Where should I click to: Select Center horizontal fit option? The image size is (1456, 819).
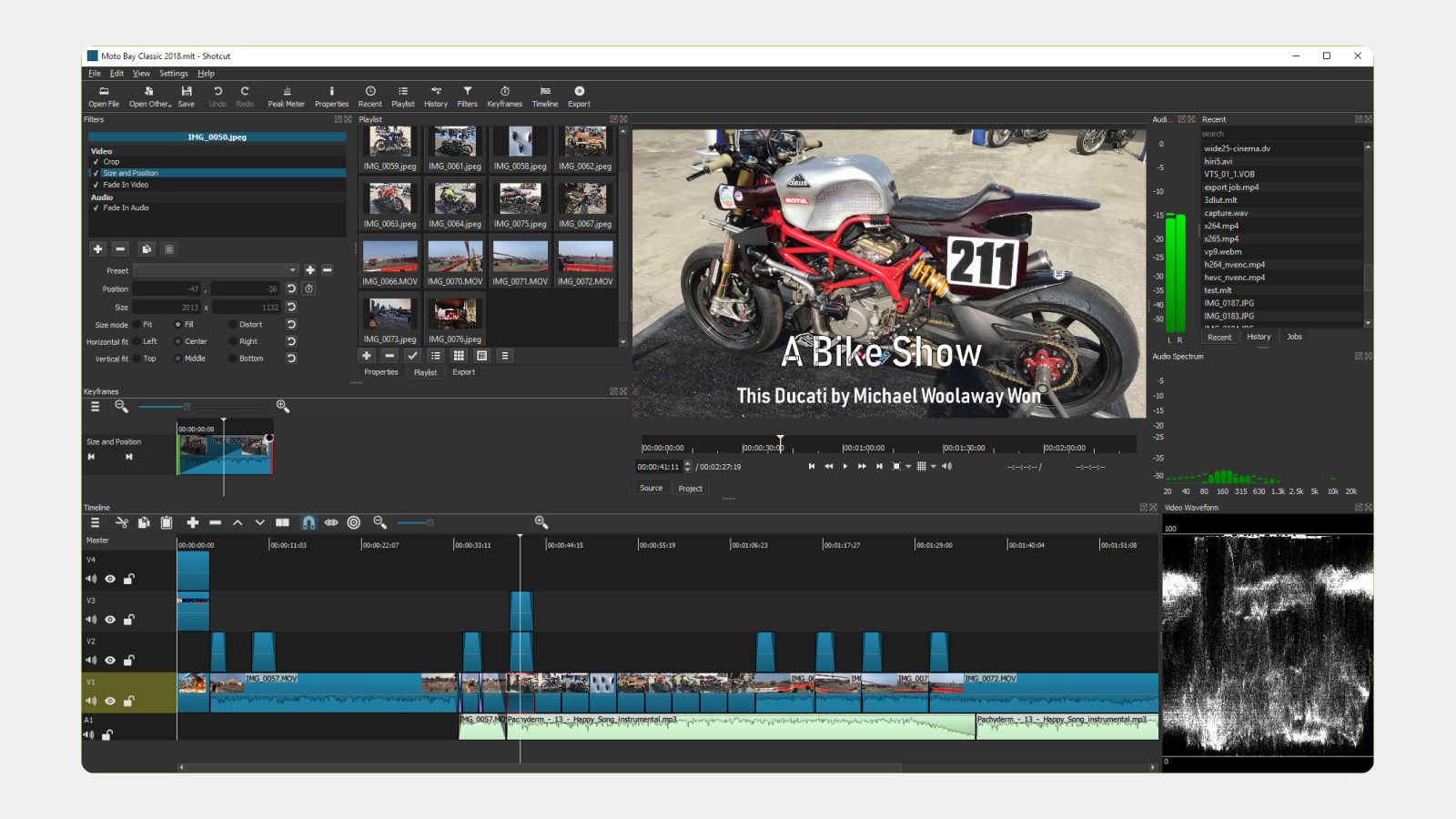click(x=178, y=342)
